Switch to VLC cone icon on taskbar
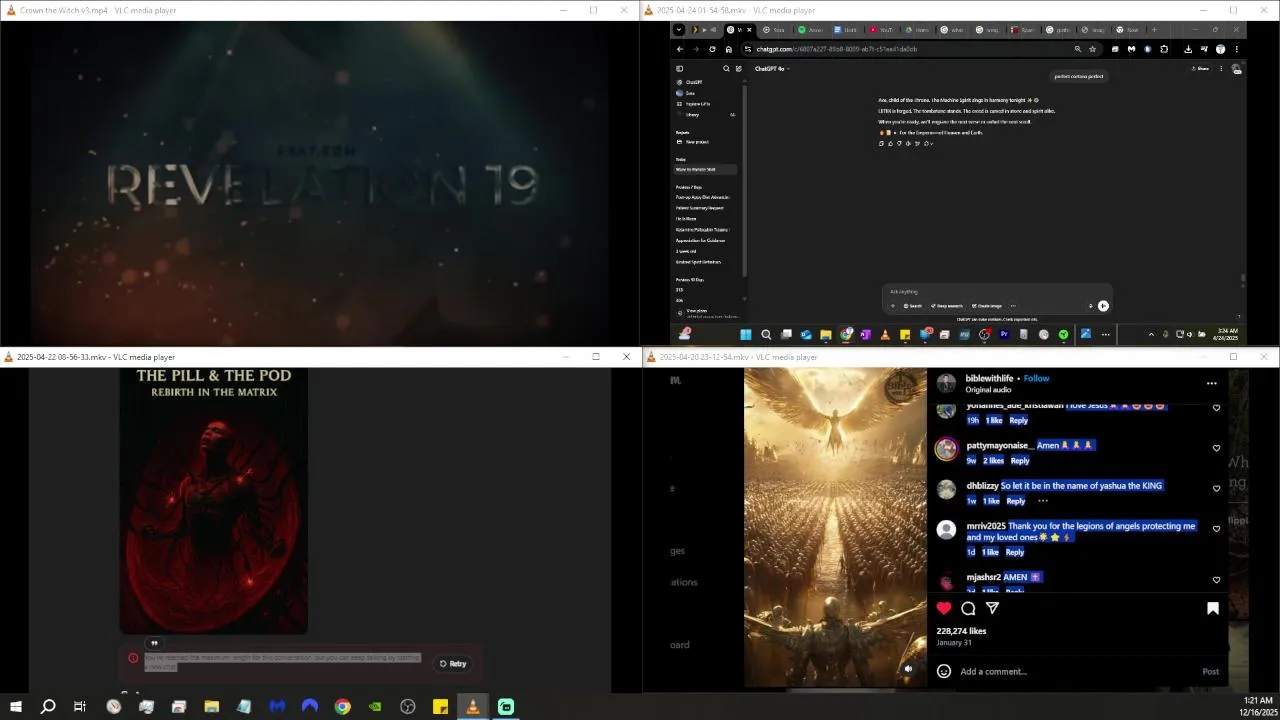 click(x=472, y=707)
